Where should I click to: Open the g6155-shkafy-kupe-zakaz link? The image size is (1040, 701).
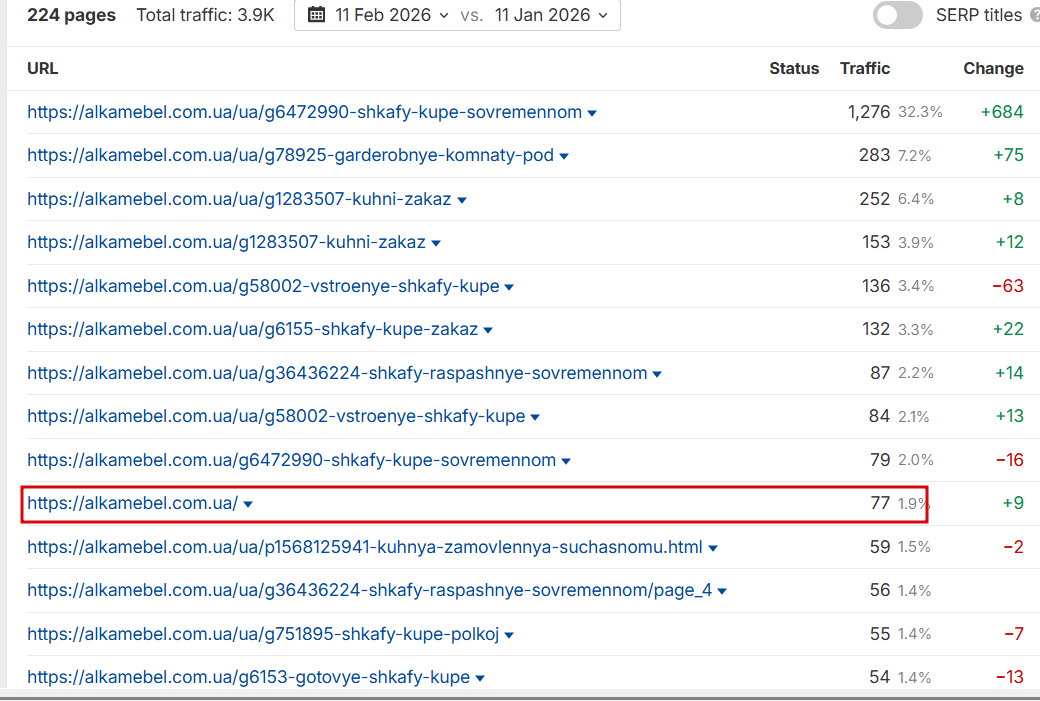tap(252, 329)
